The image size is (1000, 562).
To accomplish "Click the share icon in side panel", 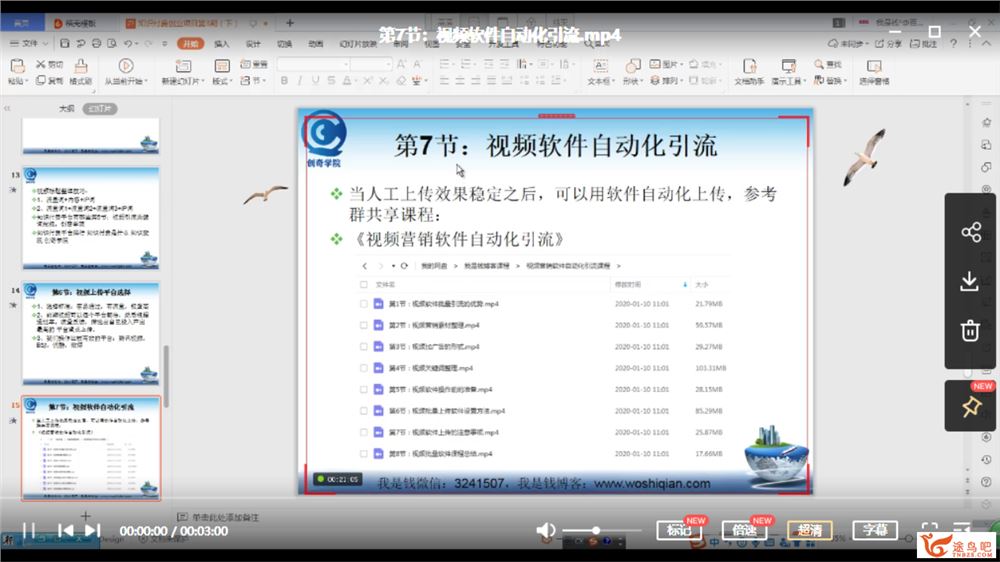I will click(971, 232).
